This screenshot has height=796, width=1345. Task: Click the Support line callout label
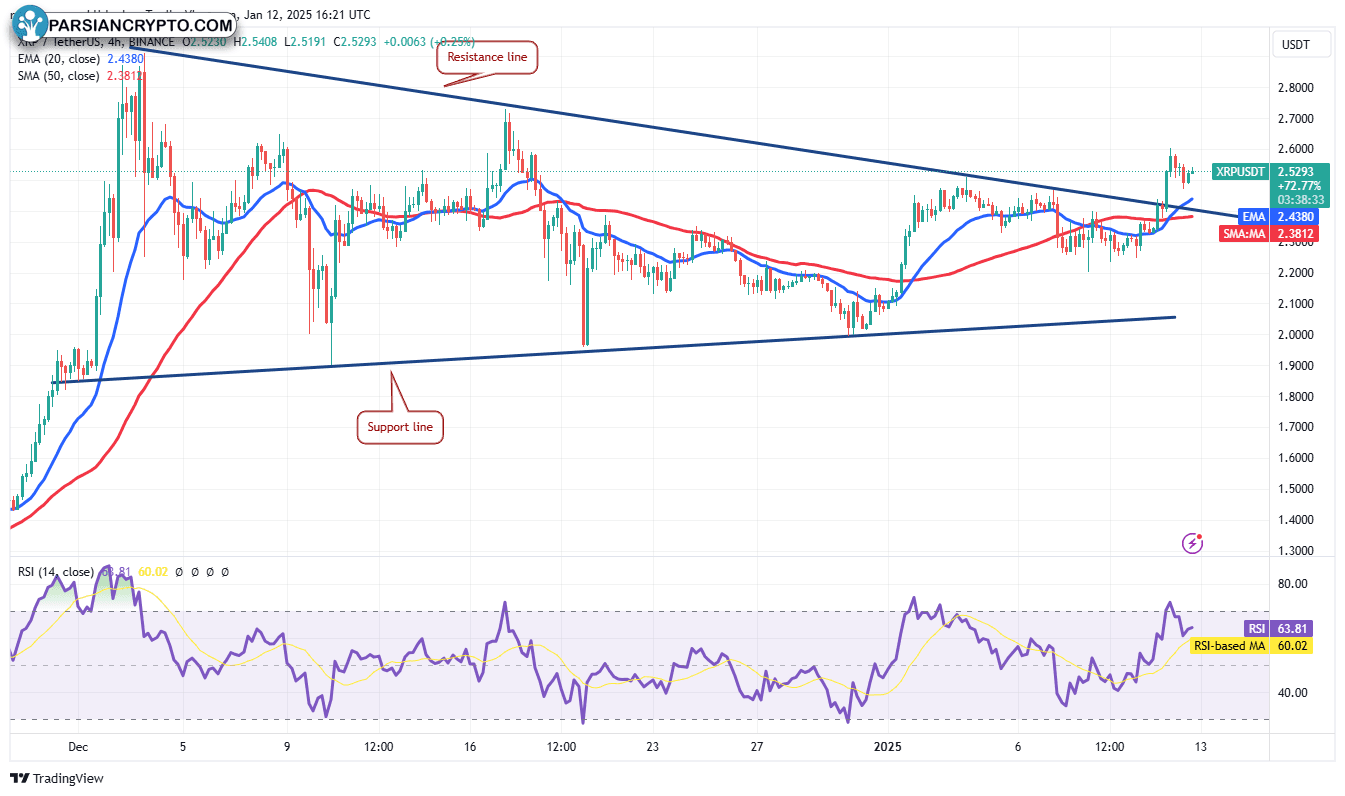tap(399, 427)
